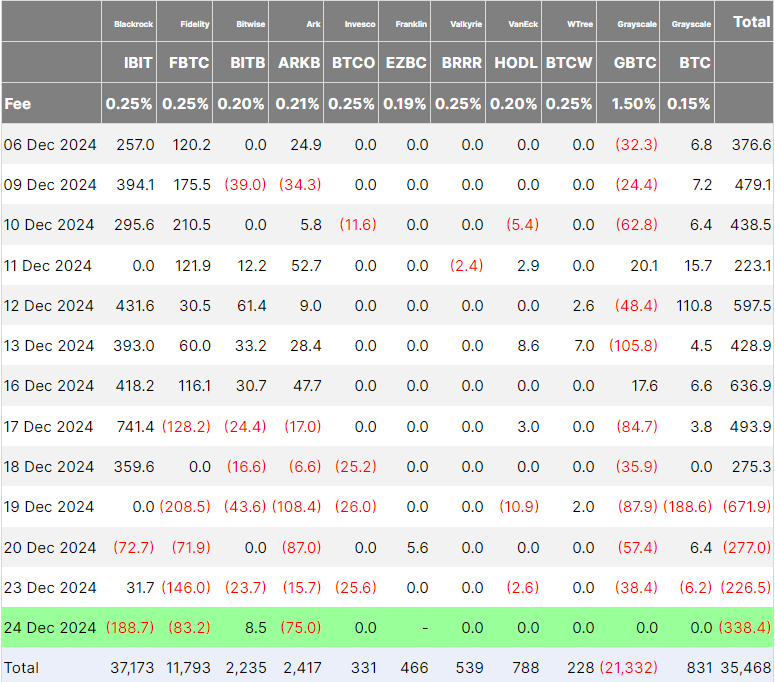775x682 pixels.
Task: Select the HODL ticker header
Action: click(x=516, y=63)
